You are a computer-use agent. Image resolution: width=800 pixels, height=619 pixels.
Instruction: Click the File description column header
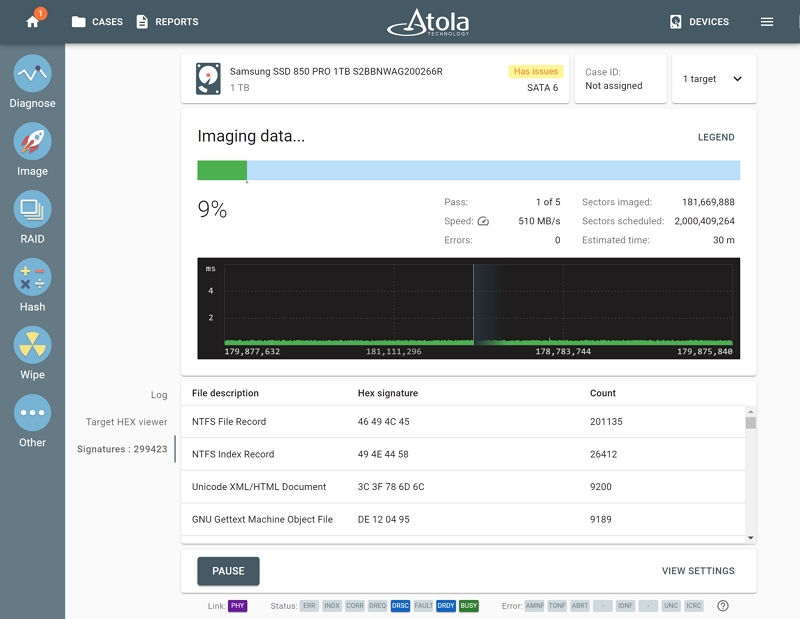click(x=225, y=393)
